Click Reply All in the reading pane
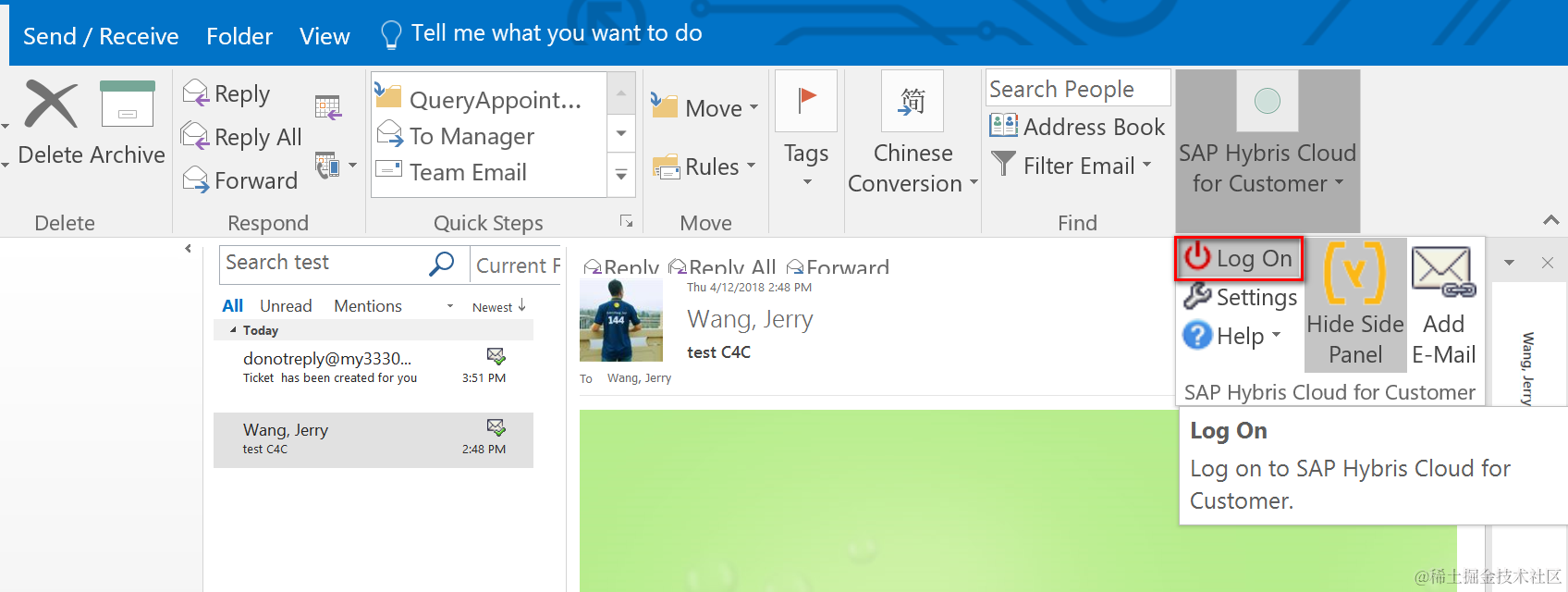The width and height of the screenshot is (1568, 592). pyautogui.click(x=721, y=266)
